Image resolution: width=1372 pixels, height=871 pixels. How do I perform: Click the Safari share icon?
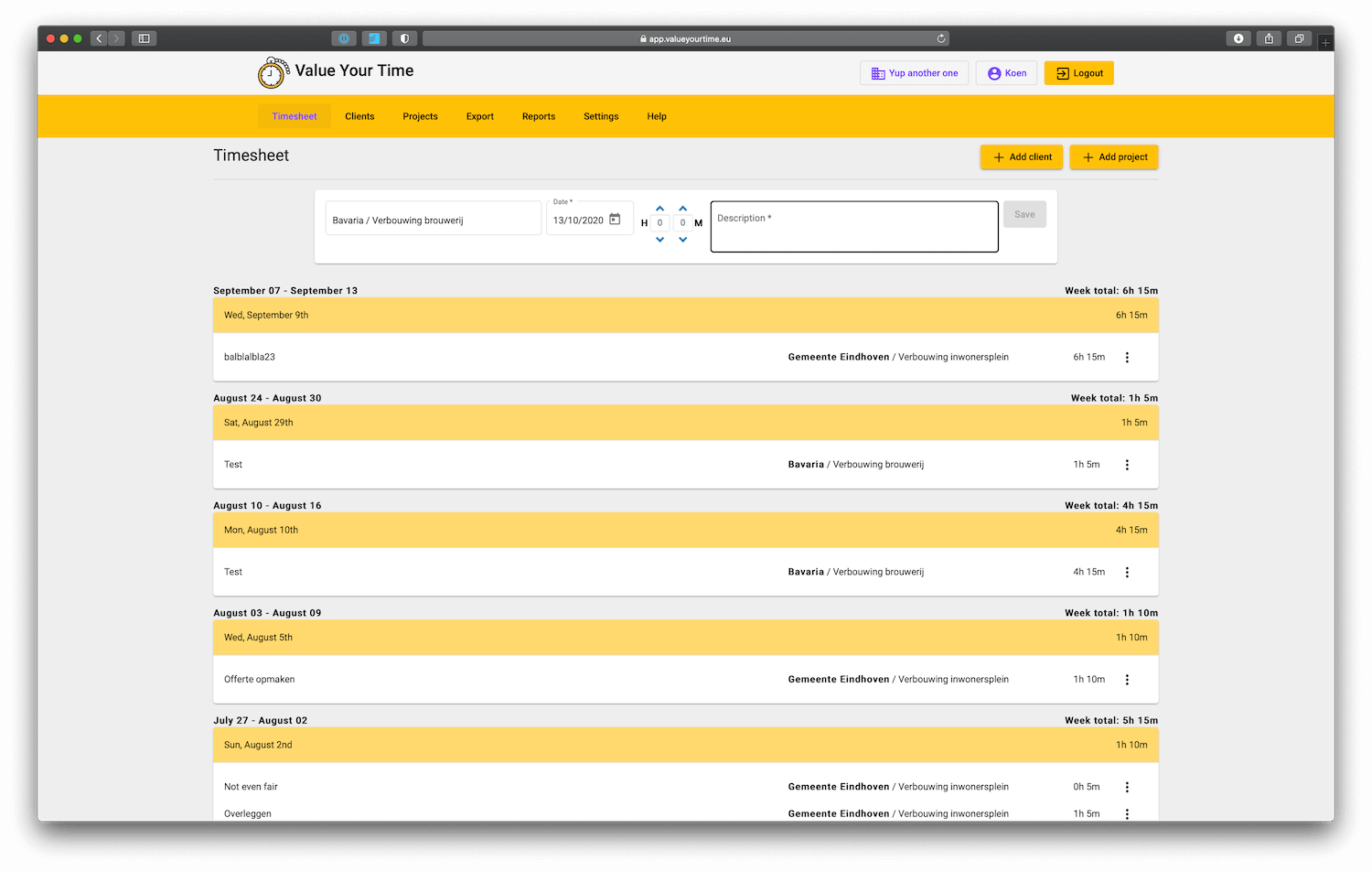tap(1269, 38)
